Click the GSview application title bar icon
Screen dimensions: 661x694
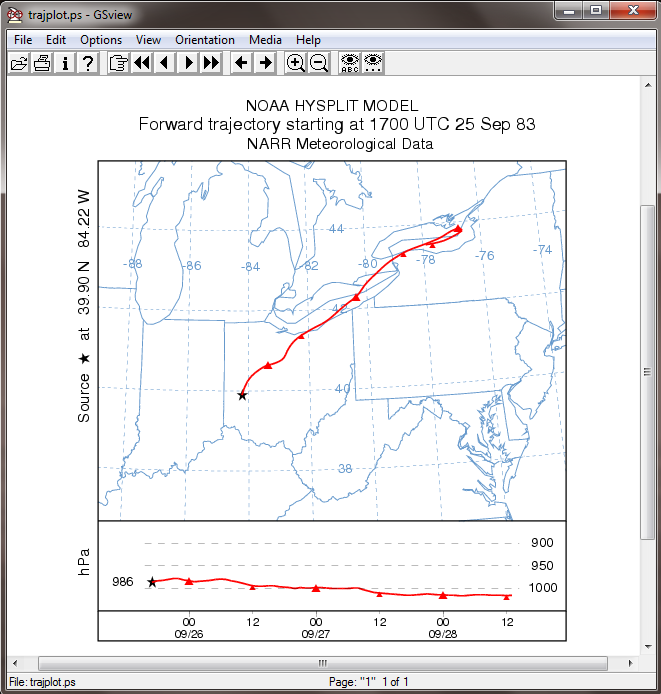pos(14,15)
